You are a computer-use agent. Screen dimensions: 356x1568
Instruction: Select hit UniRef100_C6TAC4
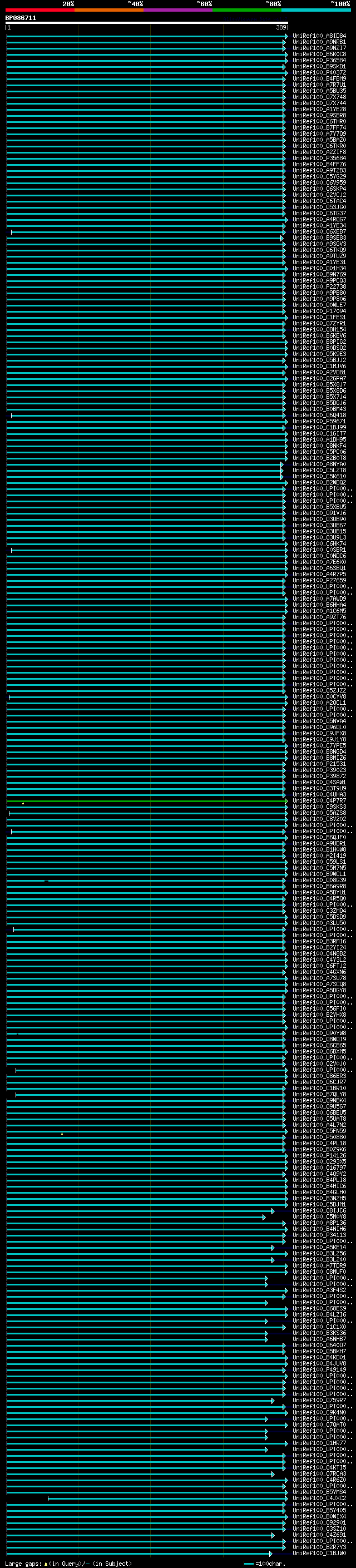pos(319,201)
